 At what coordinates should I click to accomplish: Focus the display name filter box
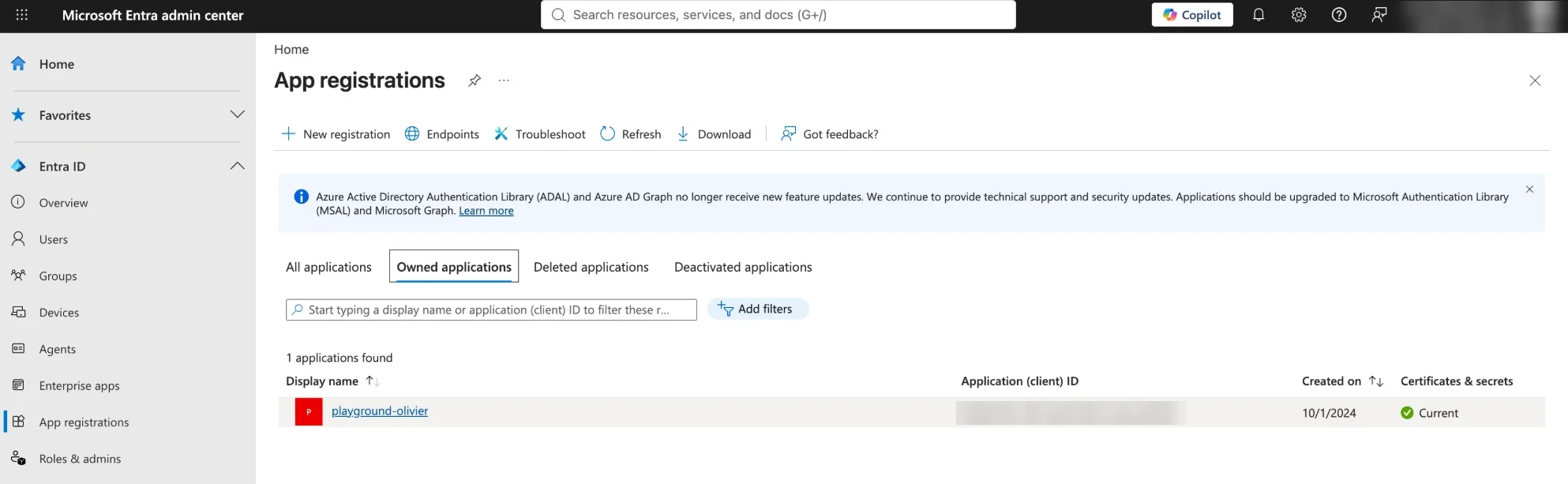pyautogui.click(x=491, y=310)
